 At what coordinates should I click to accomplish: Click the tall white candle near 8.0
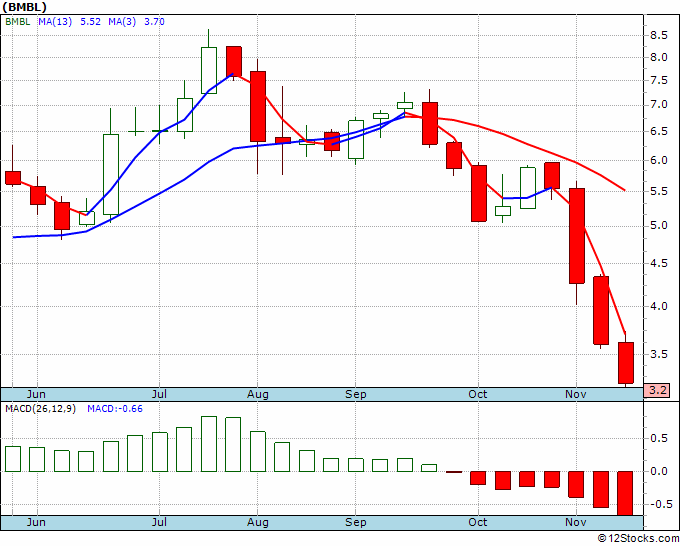pos(209,70)
